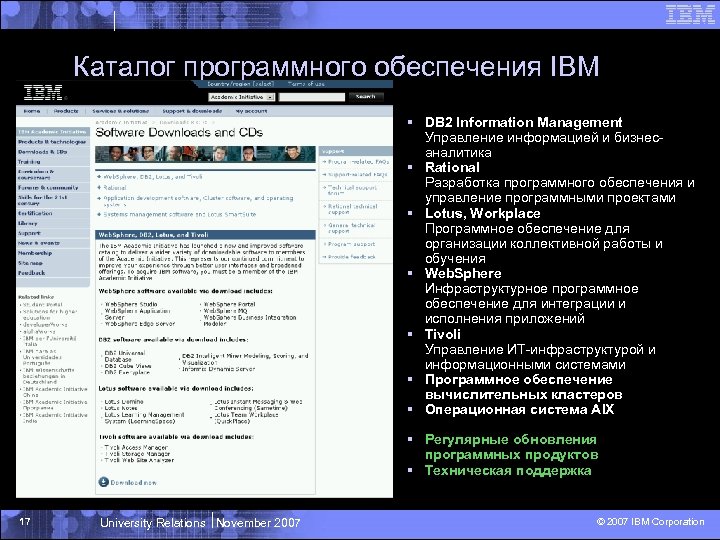The width and height of the screenshot is (720, 540).
Task: Click the IBM logo in the slide's top-right corner
Action: point(689,14)
